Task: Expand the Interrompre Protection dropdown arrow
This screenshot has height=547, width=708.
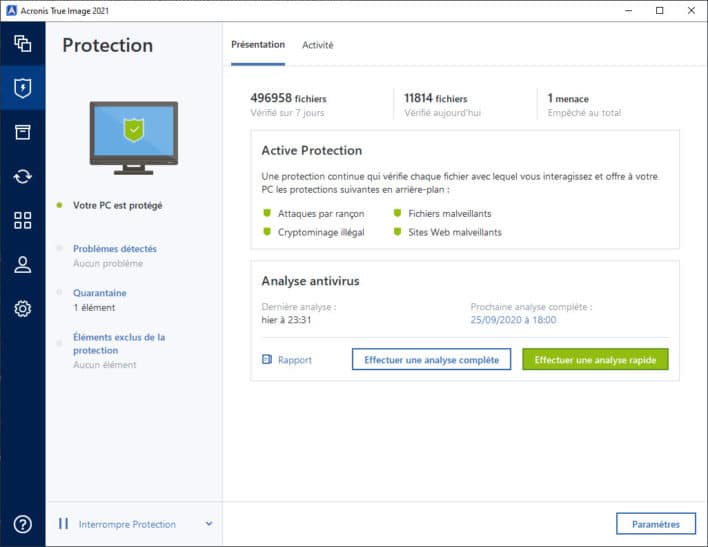Action: tap(209, 524)
